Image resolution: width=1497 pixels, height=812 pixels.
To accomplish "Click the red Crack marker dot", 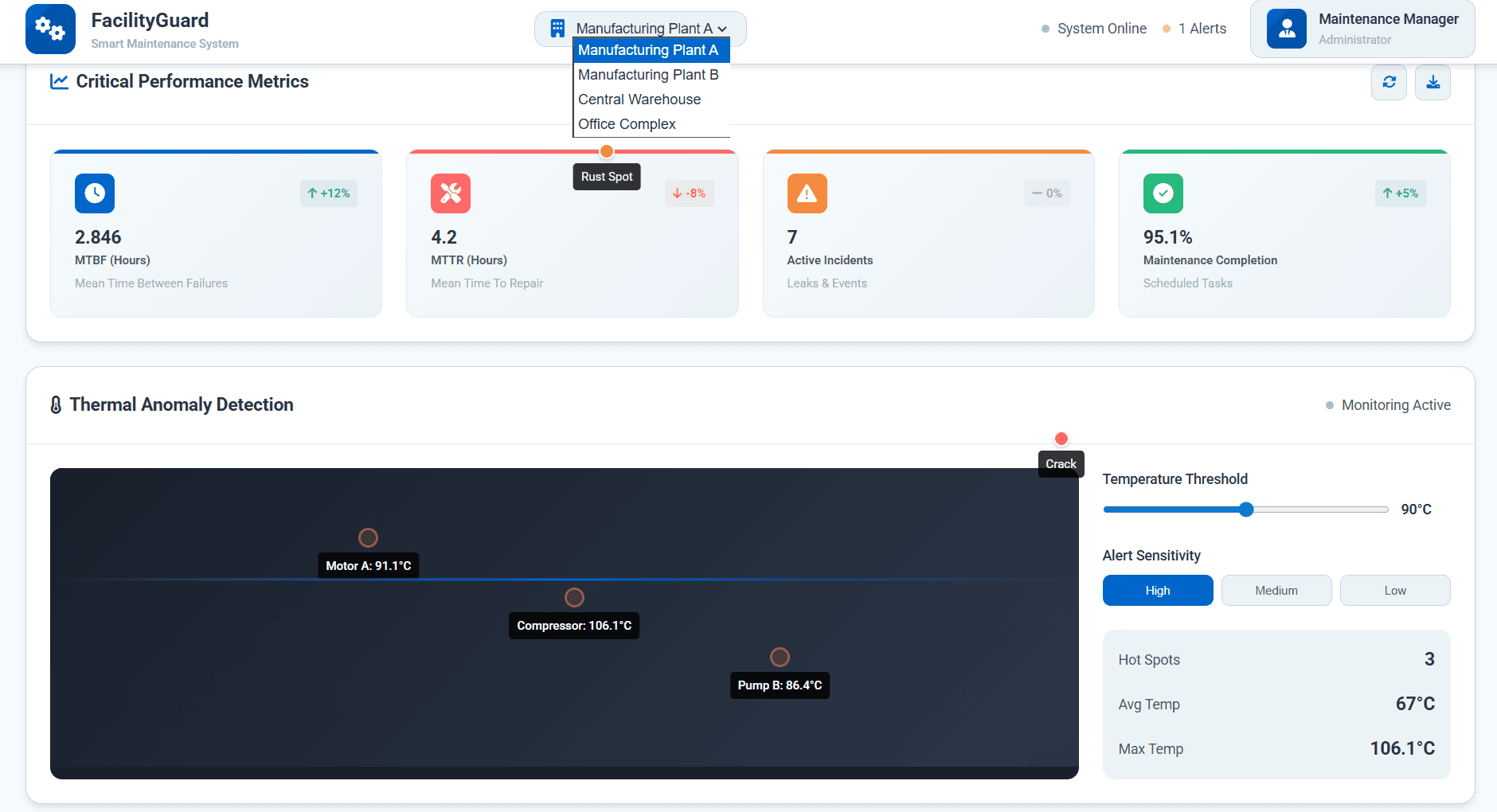I will coord(1061,439).
